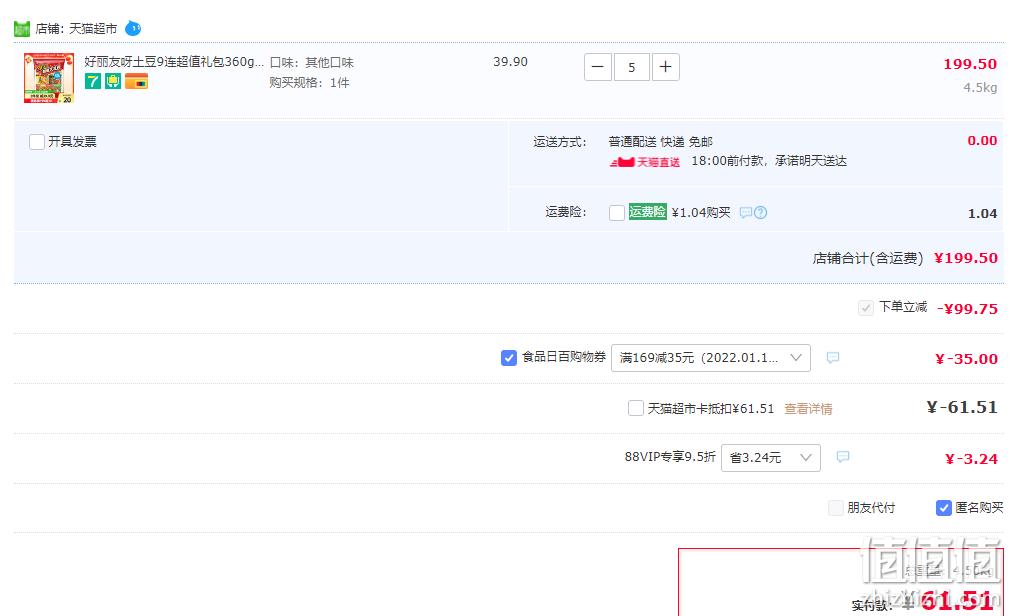Click the red item subtotal 199.50
This screenshot has height=616, width=1010.
point(970,64)
